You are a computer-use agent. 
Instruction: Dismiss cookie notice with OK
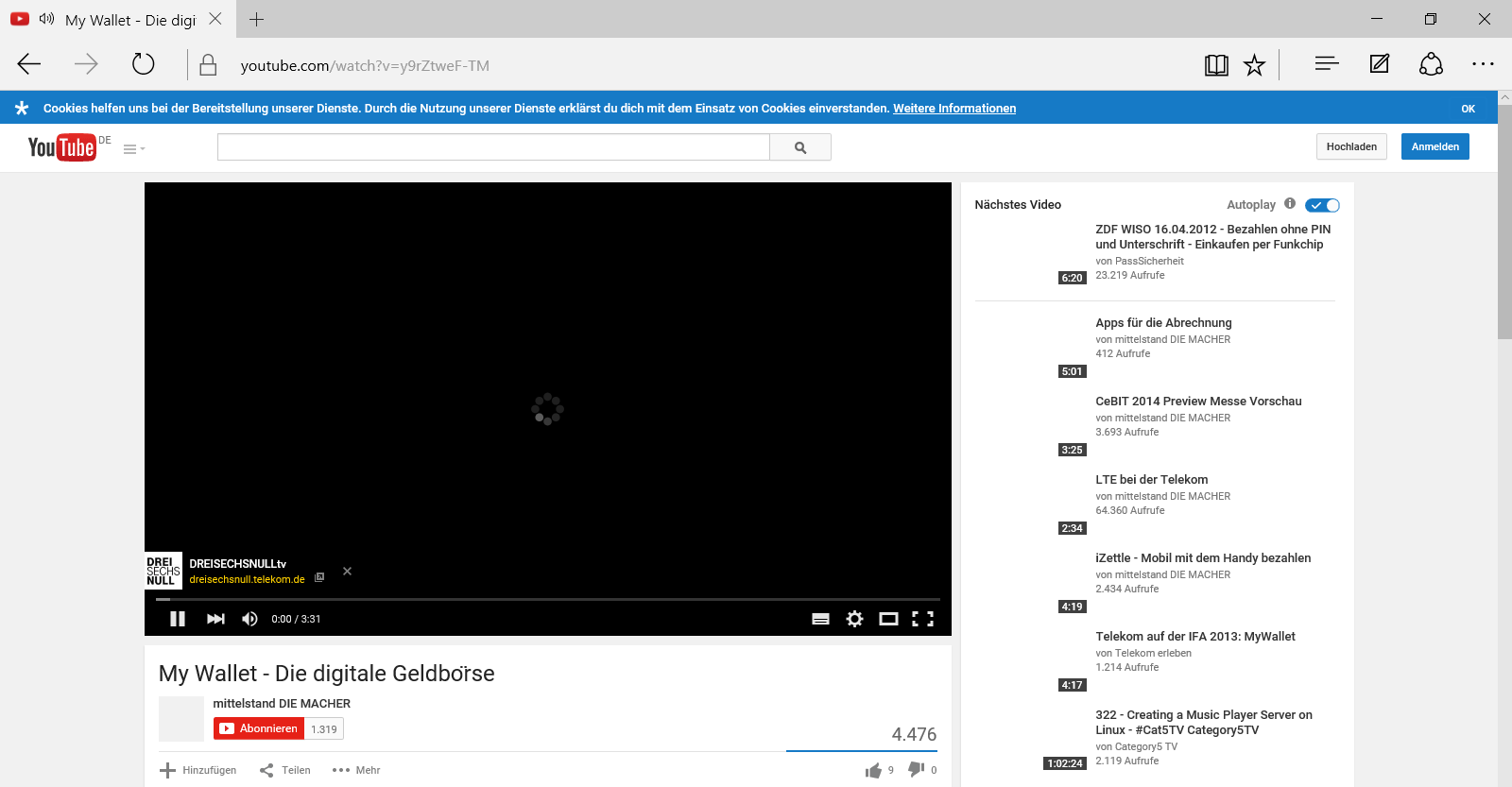point(1468,109)
